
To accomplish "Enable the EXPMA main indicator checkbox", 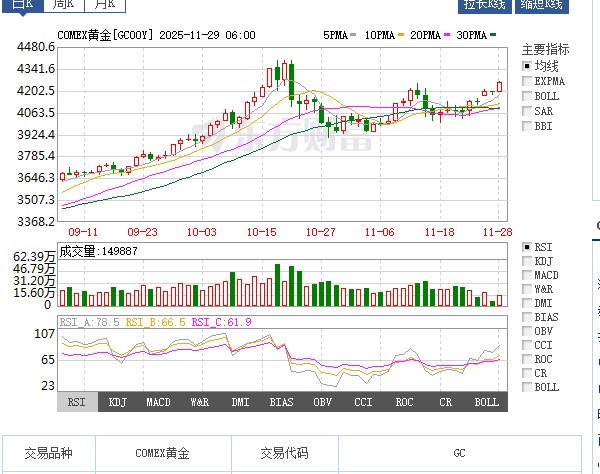I will point(527,81).
